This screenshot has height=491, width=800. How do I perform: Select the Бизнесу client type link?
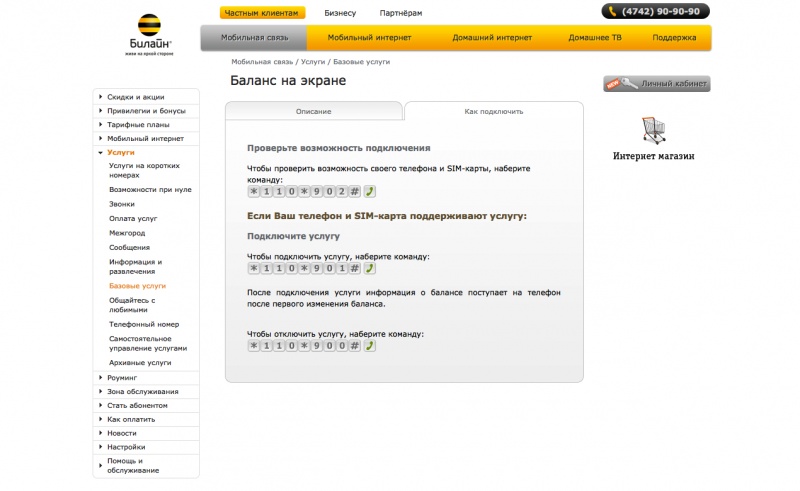[x=340, y=13]
